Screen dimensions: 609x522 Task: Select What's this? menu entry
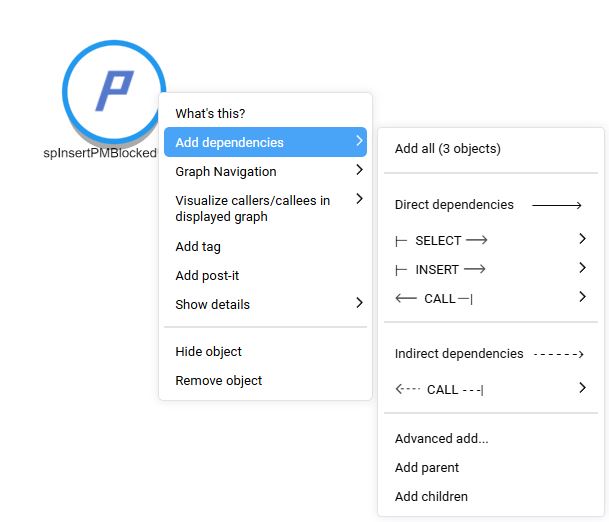point(210,113)
